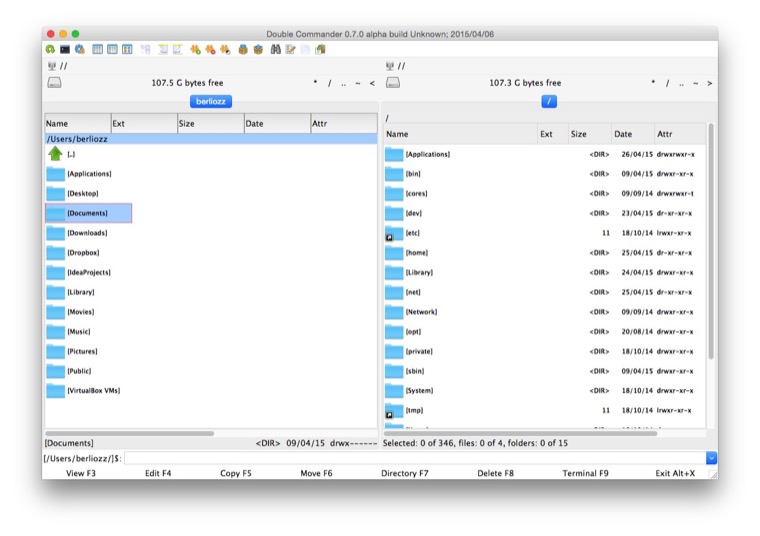Click Move F6 button

pos(317,473)
